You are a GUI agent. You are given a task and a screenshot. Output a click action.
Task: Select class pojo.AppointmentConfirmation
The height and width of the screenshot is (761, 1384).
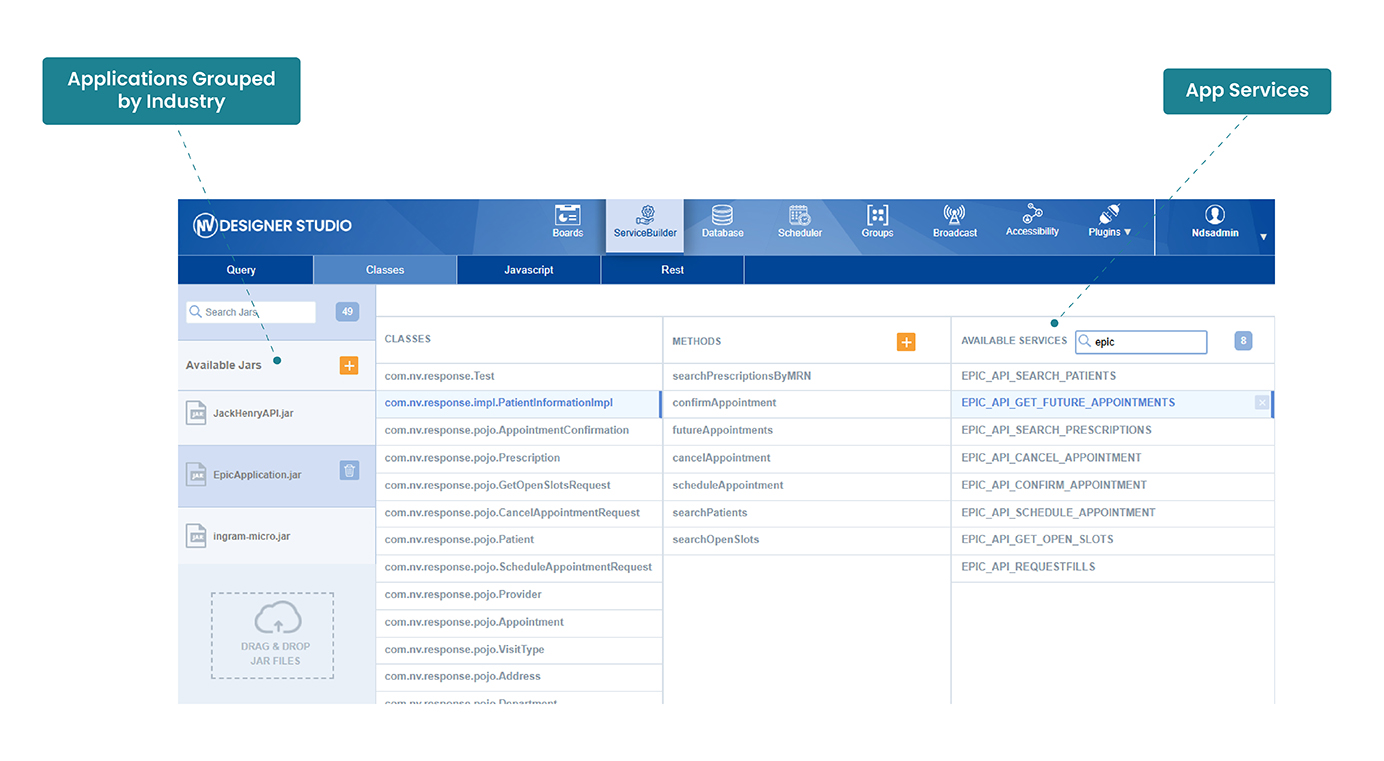[519, 430]
